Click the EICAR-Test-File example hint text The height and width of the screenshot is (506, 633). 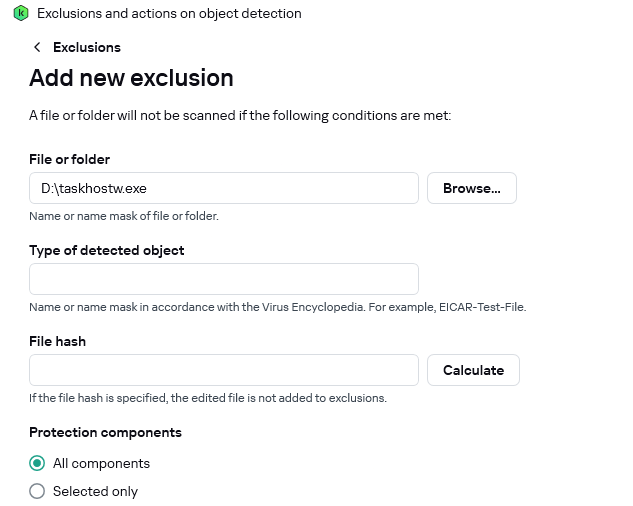pos(277,307)
